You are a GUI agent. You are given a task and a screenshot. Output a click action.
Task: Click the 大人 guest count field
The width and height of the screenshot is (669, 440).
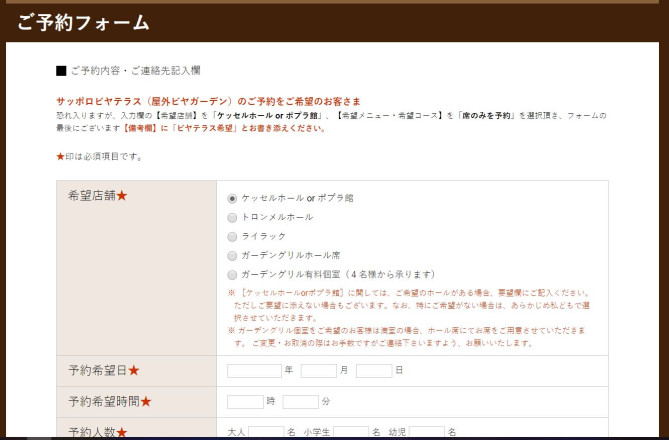pyautogui.click(x=266, y=432)
